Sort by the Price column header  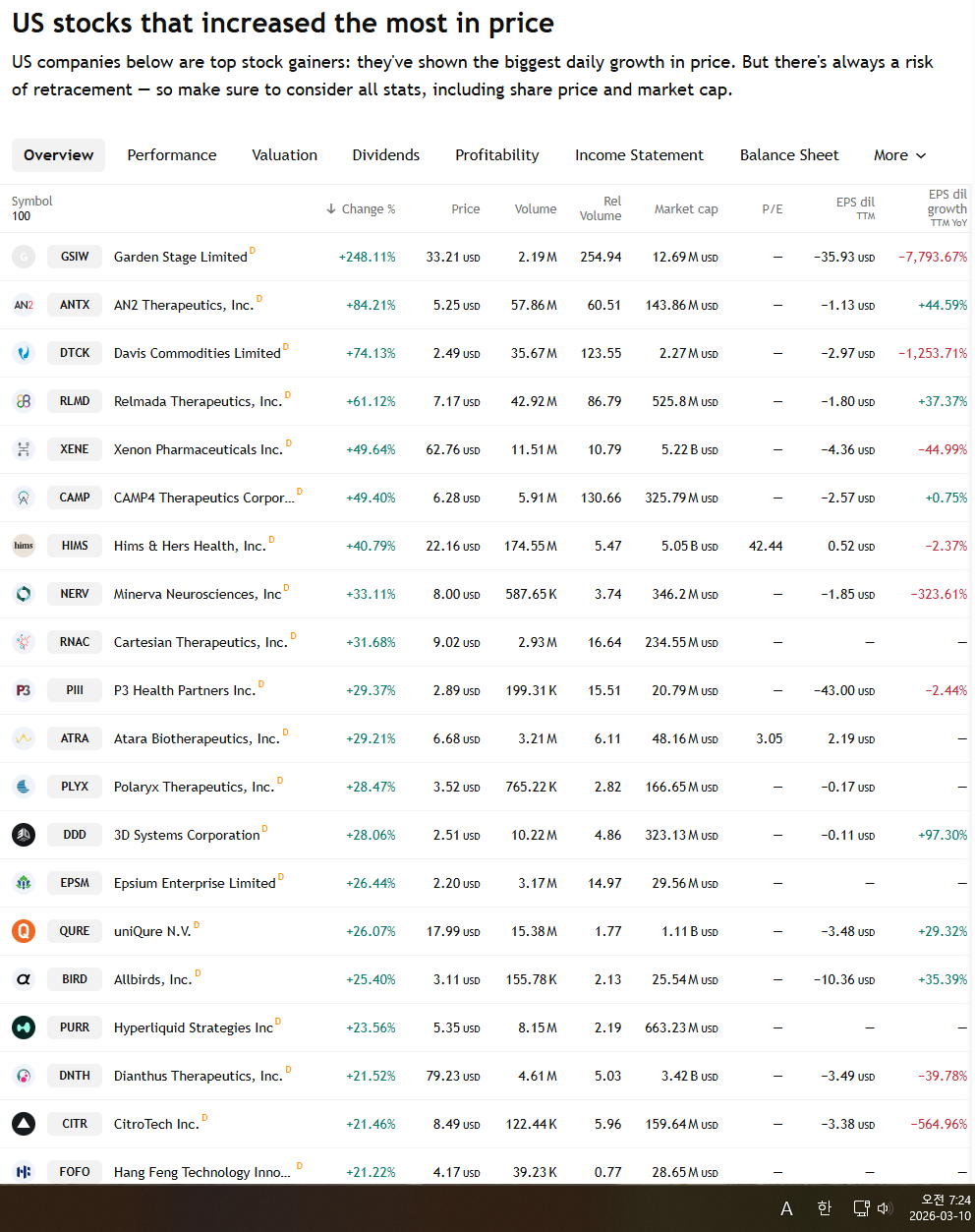(466, 209)
